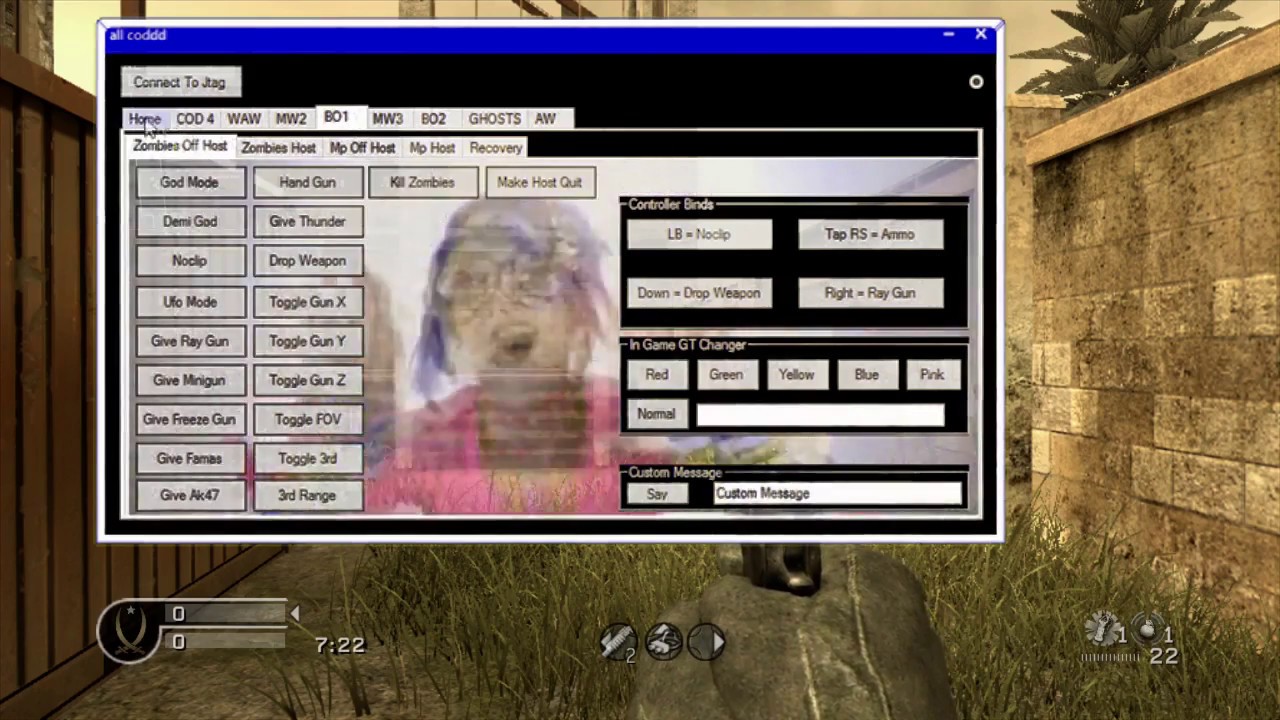Switch to the COD 4 tab

(x=195, y=119)
